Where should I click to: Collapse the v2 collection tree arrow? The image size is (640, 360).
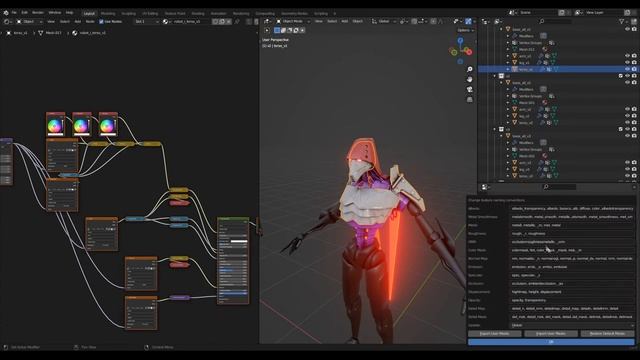[495, 76]
